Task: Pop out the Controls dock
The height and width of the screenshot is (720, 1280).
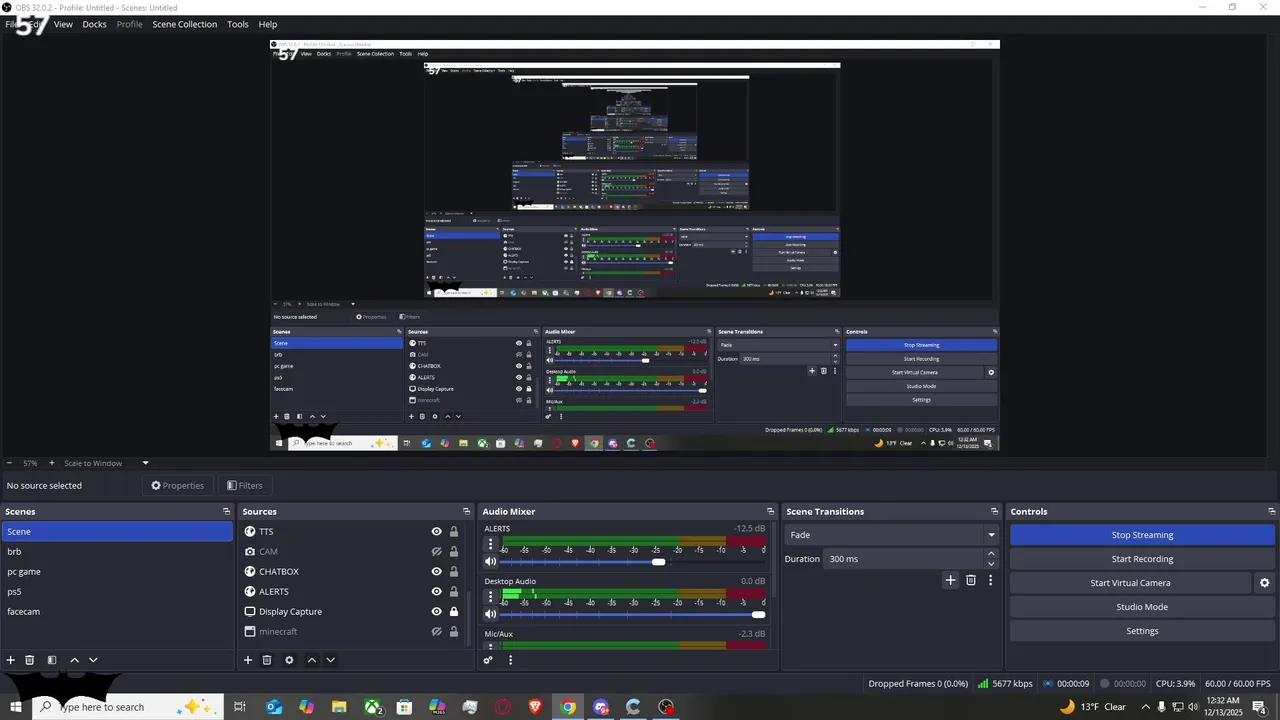Action: coord(1271,511)
